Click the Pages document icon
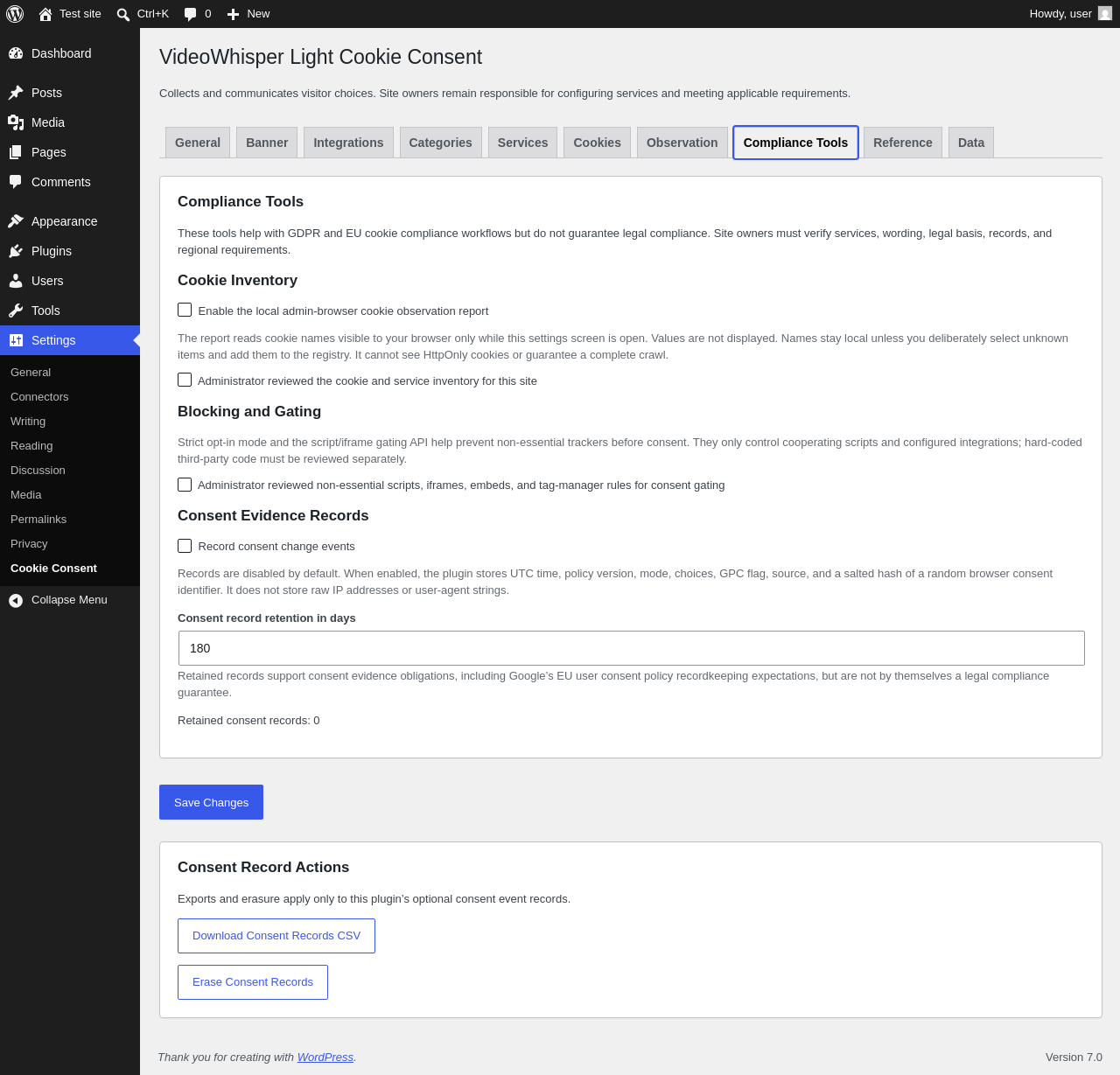 coord(16,152)
